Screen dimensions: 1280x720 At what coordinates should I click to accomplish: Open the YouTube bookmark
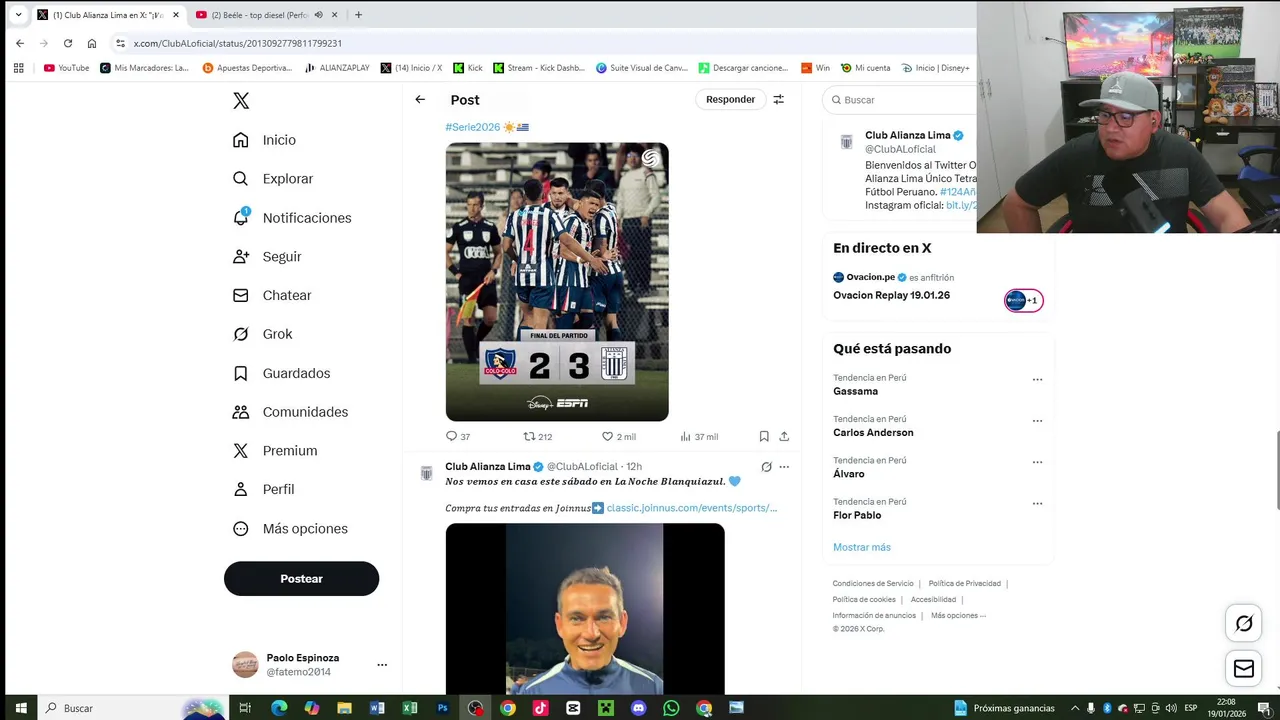click(66, 68)
